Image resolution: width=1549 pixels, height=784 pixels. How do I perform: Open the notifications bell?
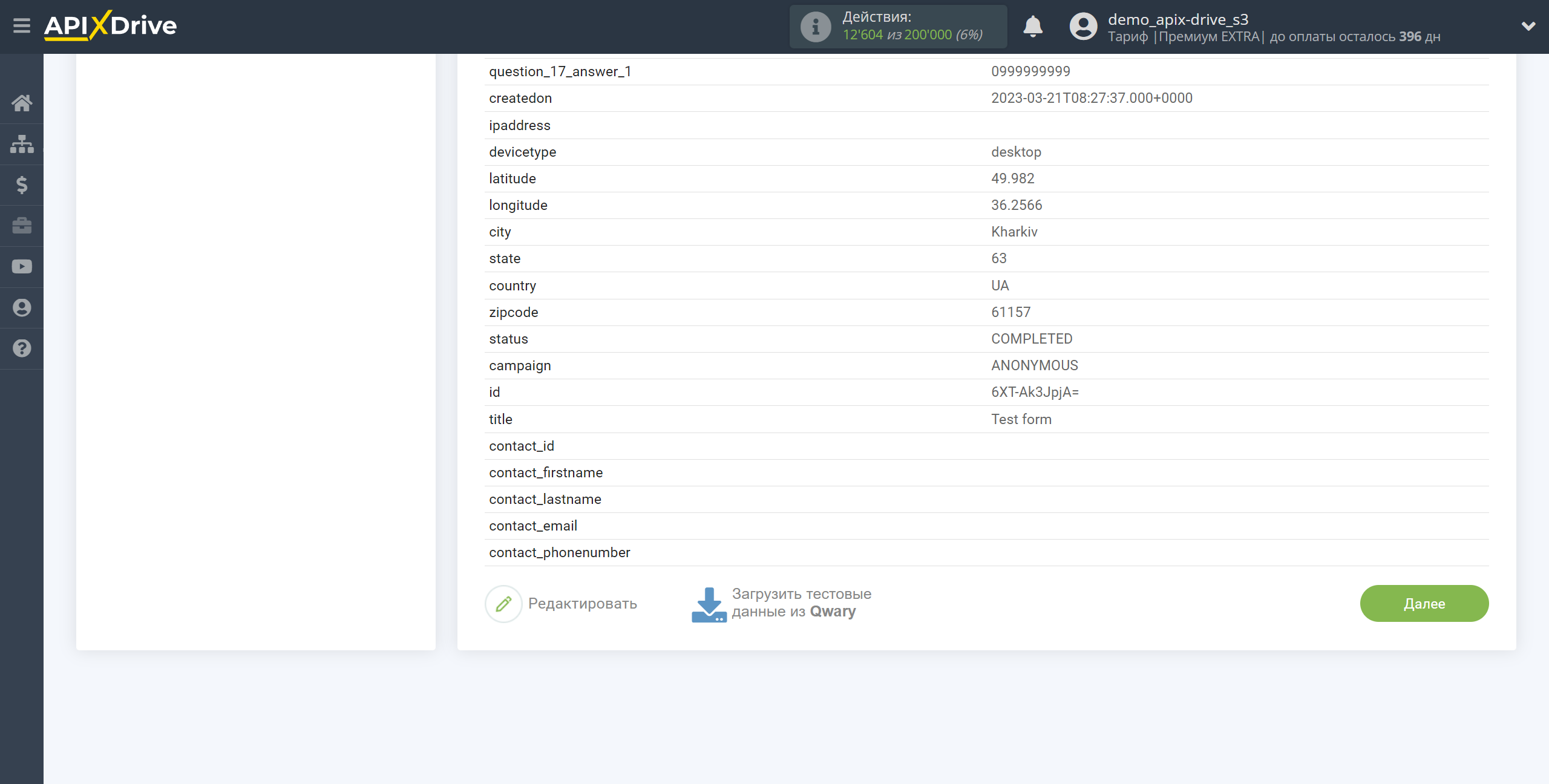coord(1032,27)
